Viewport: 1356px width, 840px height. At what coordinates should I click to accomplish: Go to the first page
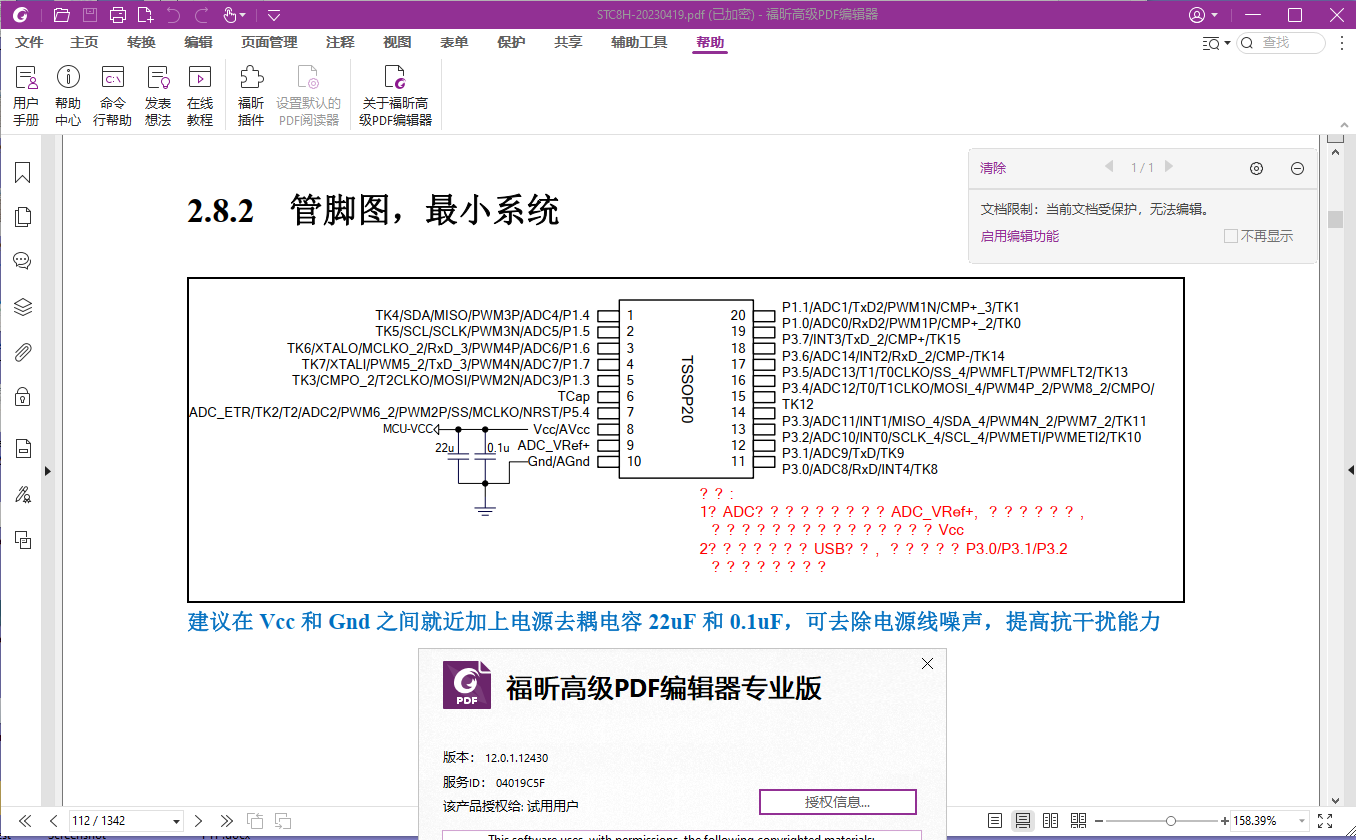click(x=25, y=821)
